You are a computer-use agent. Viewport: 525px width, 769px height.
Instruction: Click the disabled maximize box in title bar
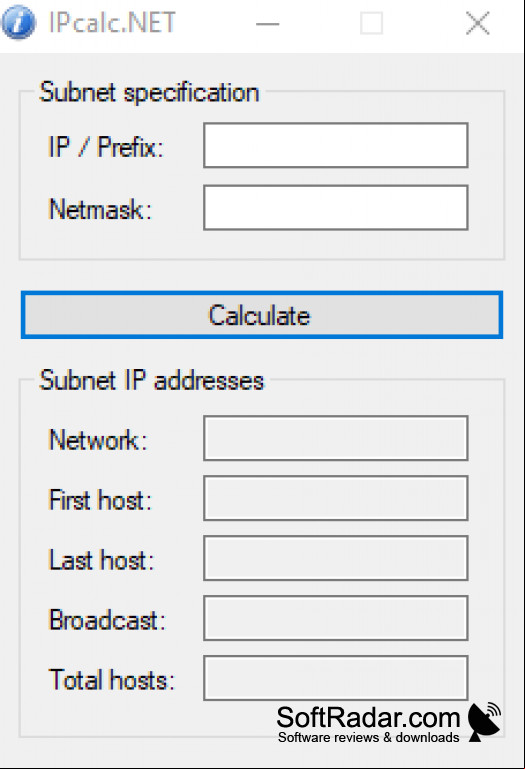click(x=371, y=23)
